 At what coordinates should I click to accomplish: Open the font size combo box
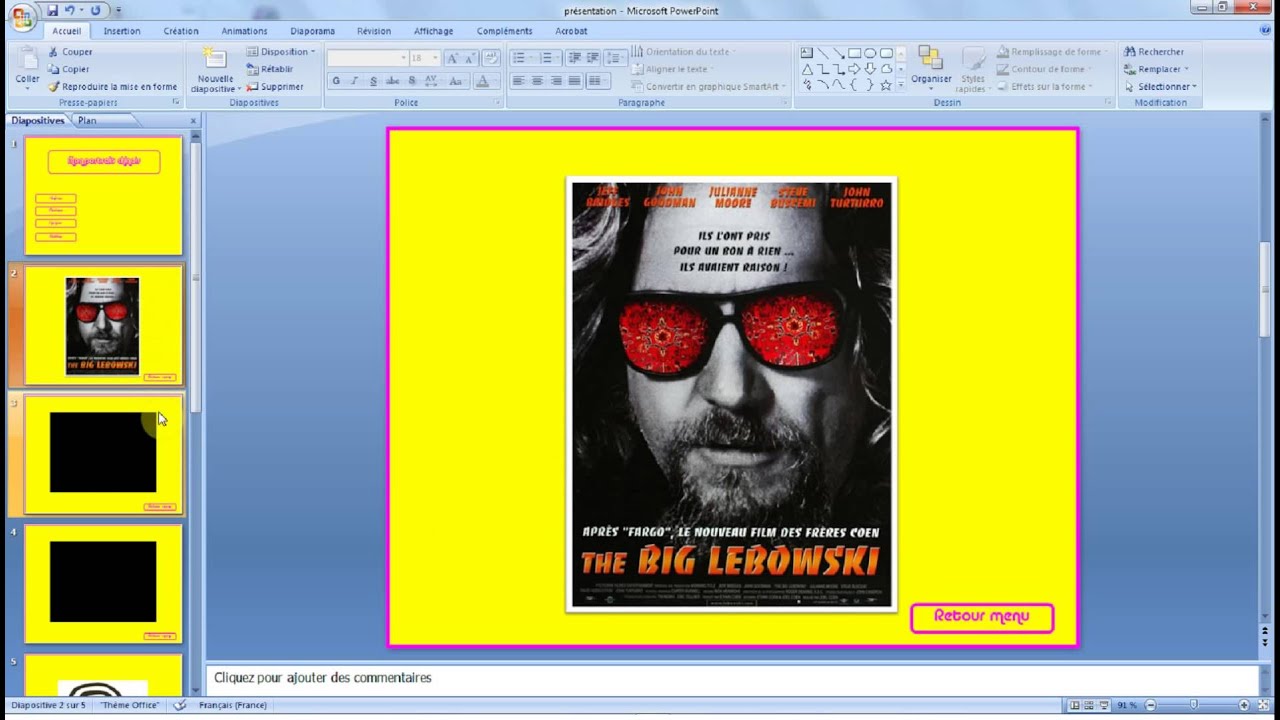pos(423,58)
